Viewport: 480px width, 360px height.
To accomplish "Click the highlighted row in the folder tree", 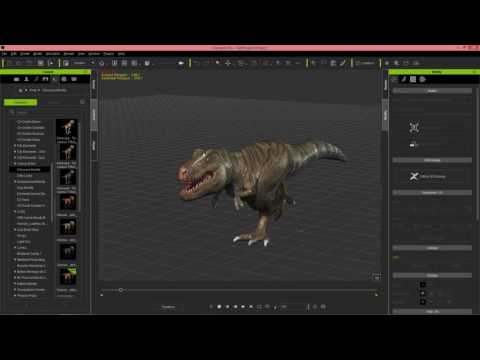I will [x=29, y=170].
